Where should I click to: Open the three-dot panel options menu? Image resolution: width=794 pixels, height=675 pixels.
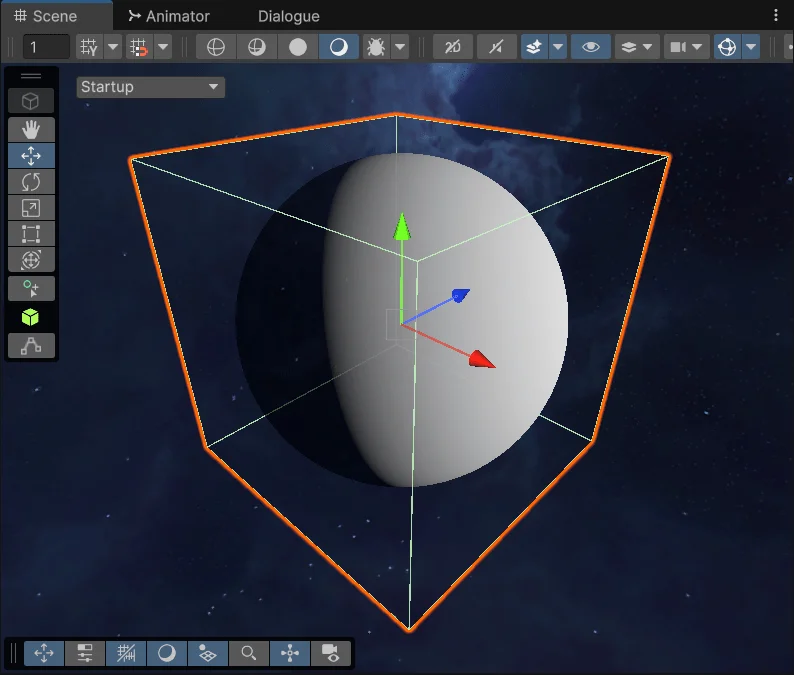coord(777,16)
